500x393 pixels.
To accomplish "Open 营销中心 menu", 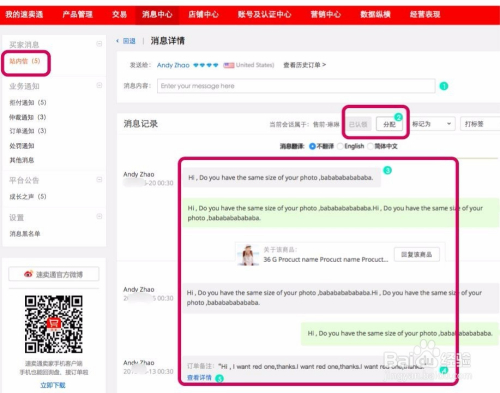I will [326, 14].
